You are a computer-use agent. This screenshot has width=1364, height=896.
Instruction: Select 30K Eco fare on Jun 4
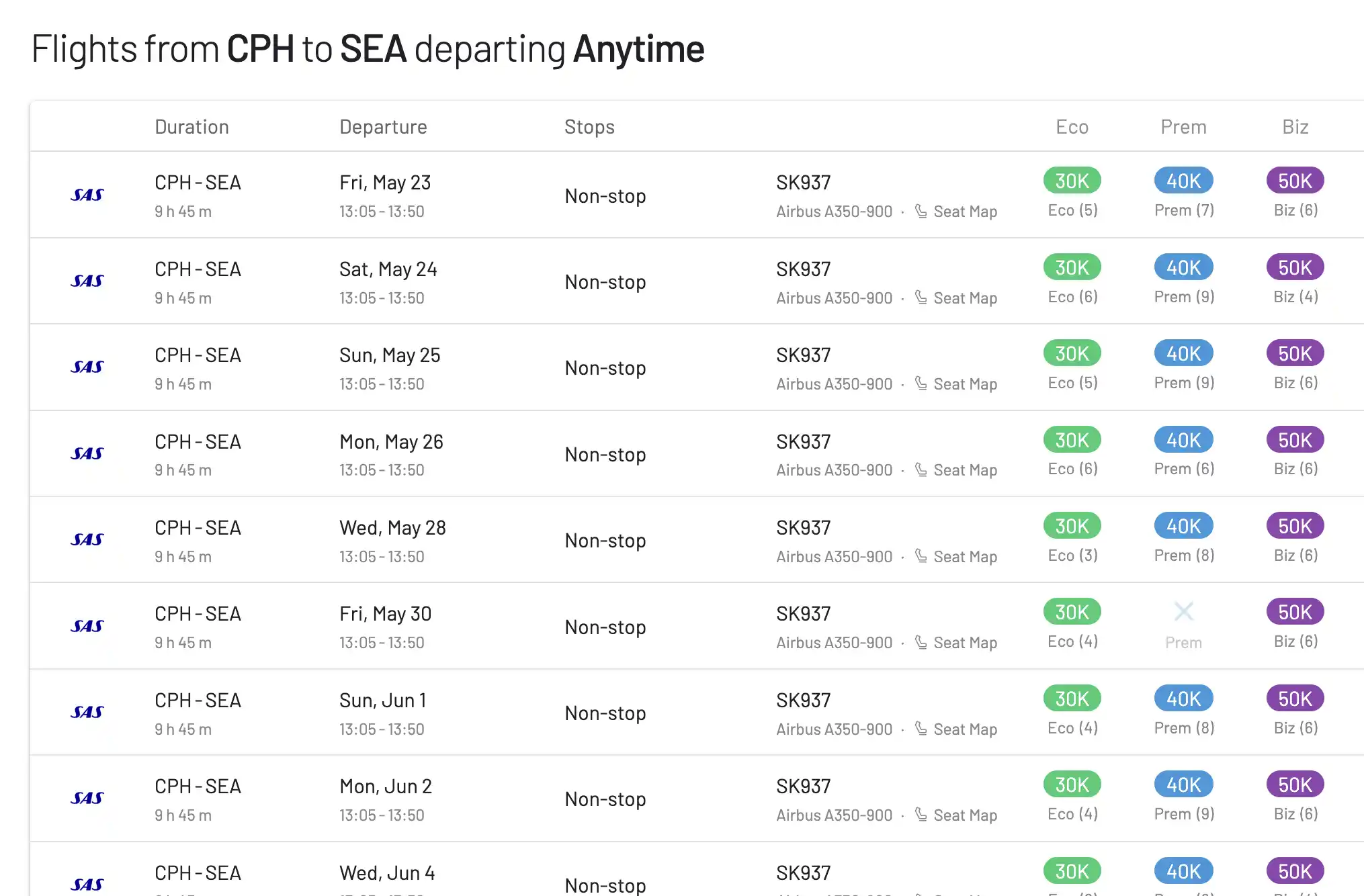pyautogui.click(x=1072, y=871)
